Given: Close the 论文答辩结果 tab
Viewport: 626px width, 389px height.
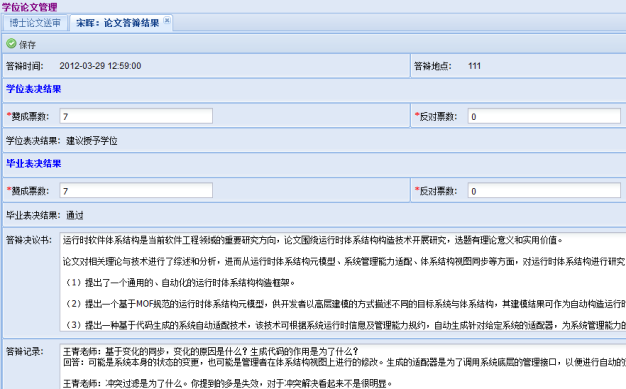Looking at the screenshot, I should (x=167, y=20).
